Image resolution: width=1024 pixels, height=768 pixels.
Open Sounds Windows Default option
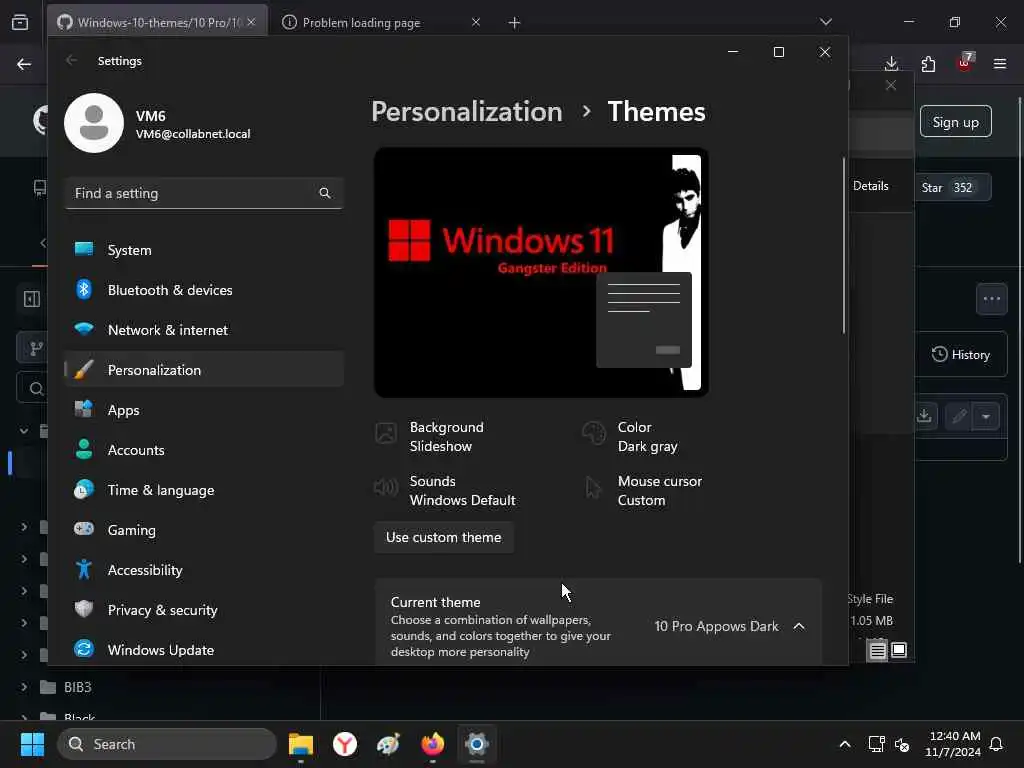(445, 490)
